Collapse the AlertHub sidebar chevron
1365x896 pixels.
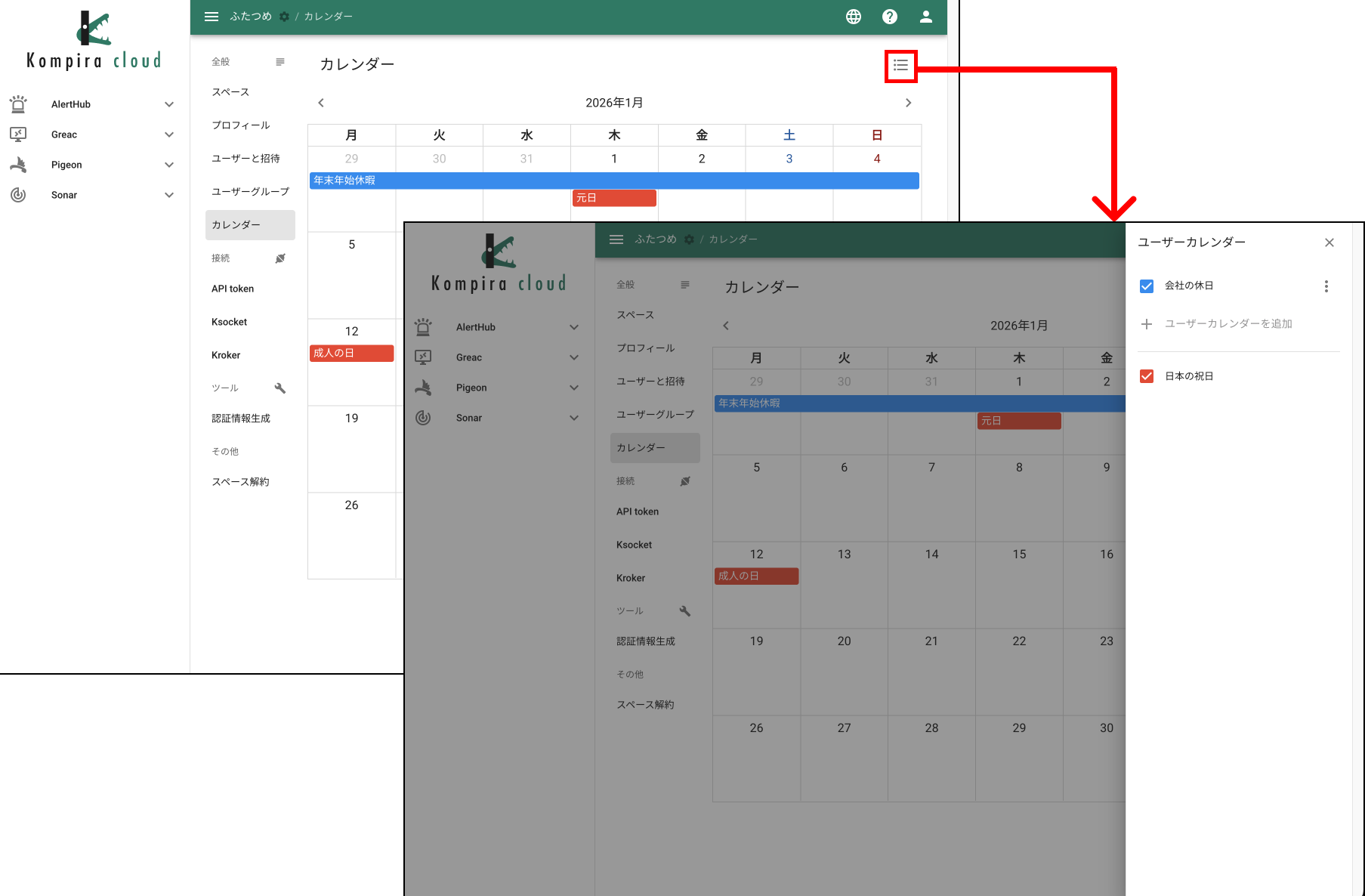point(168,104)
